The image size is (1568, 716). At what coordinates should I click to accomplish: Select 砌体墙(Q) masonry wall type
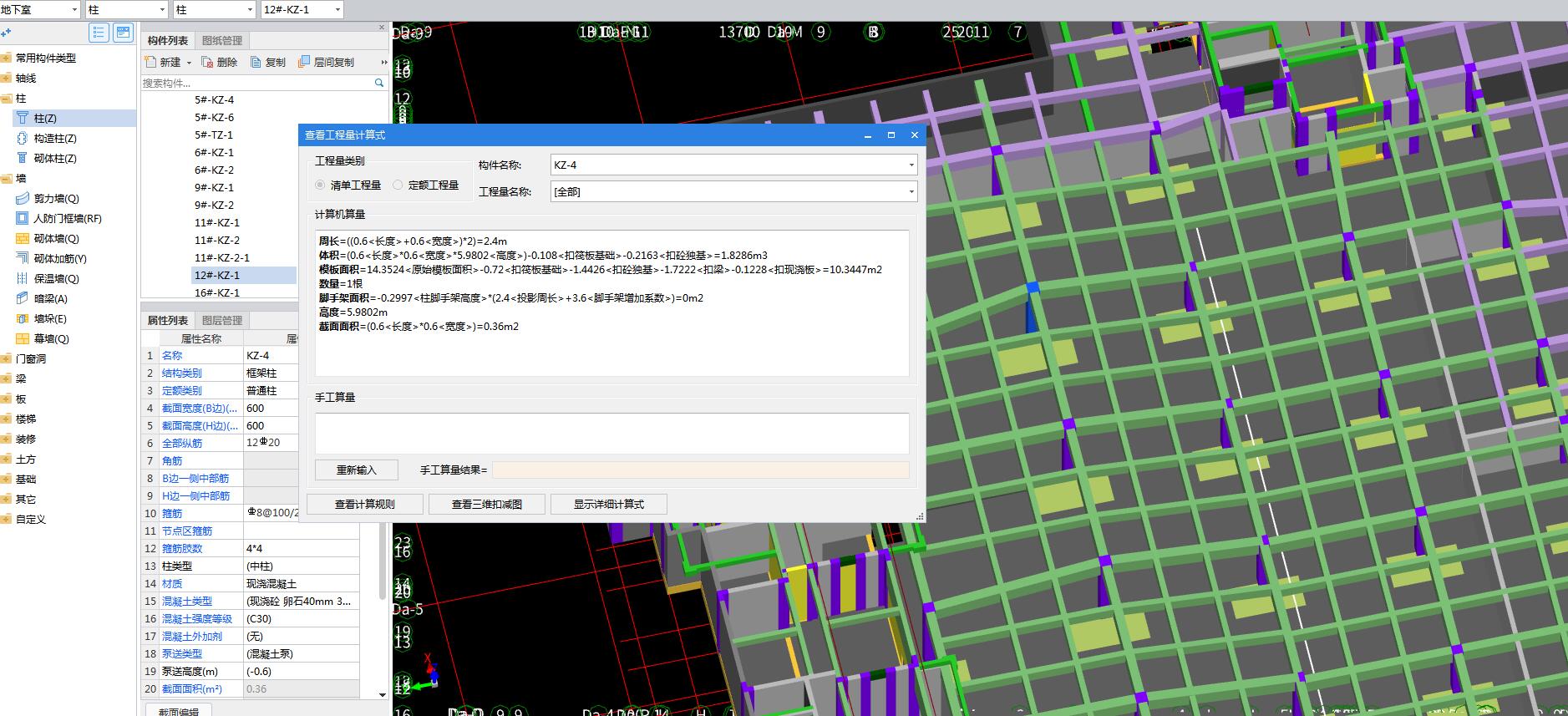[x=56, y=239]
